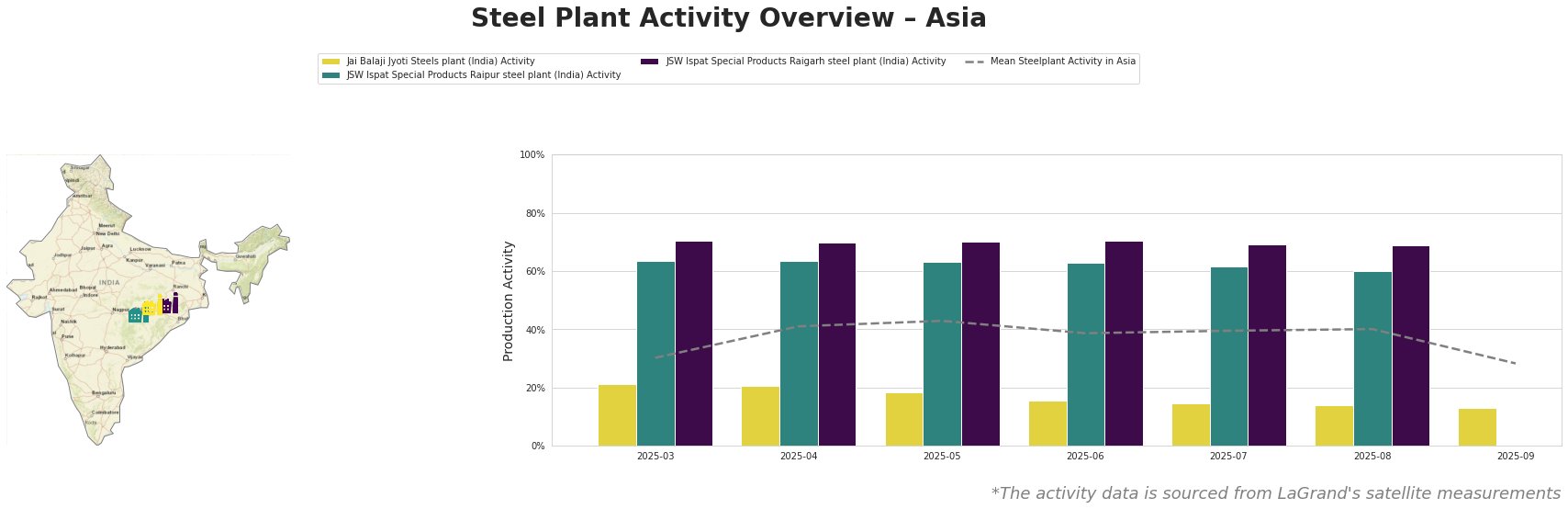The width and height of the screenshot is (1568, 509).
Task: Click Hyderabad label on the map
Action: (112, 347)
